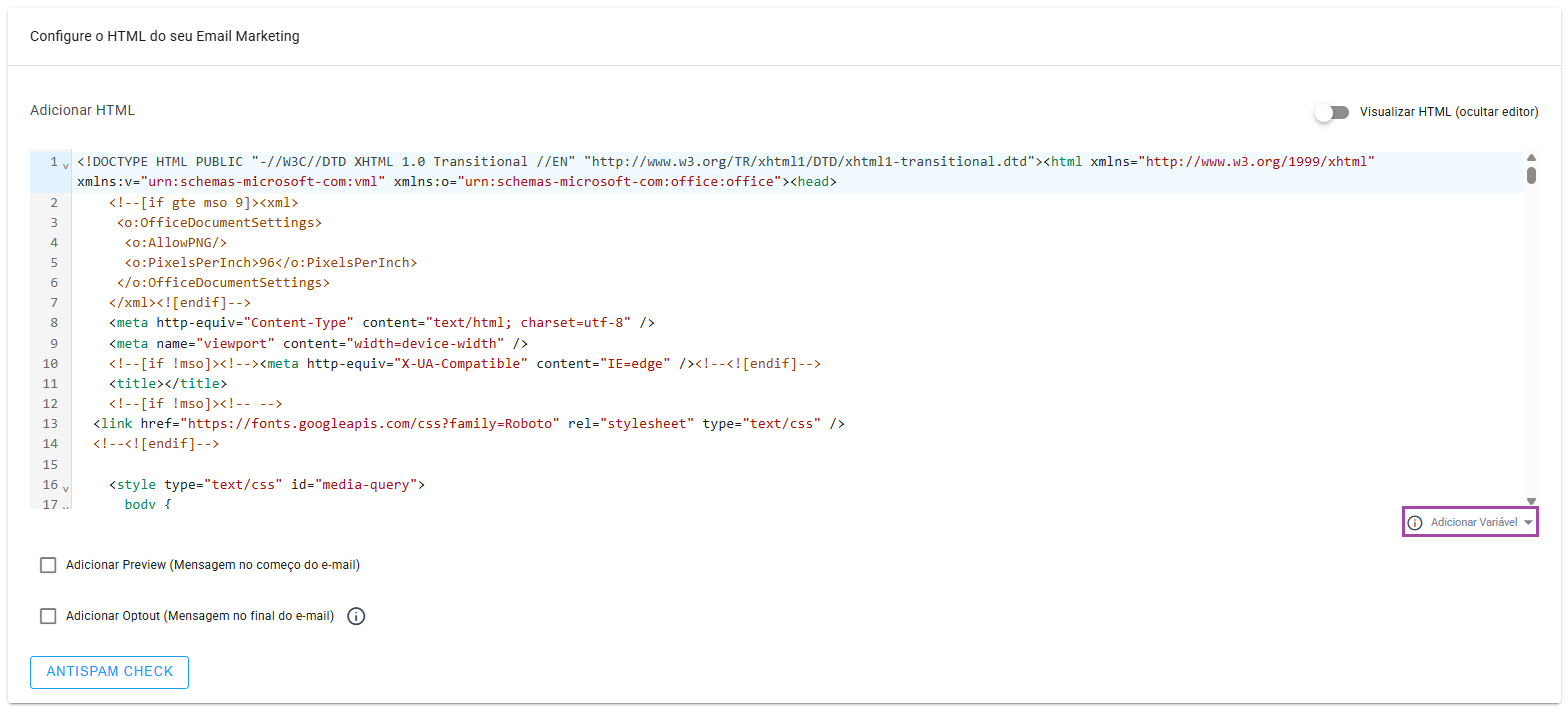Image resolution: width=1566 pixels, height=708 pixels.
Task: Collapse the code fold arrow on line 1
Action: point(66,164)
